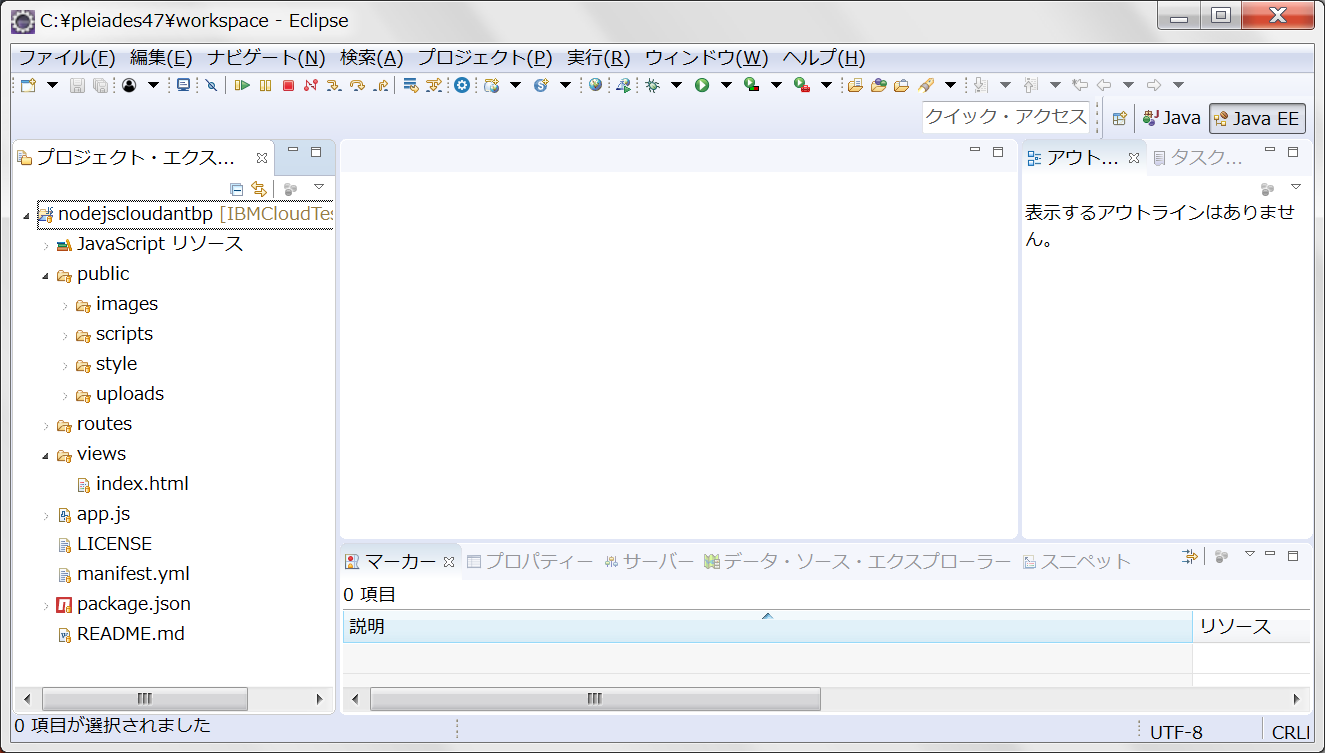This screenshot has height=753, width=1325.
Task: Select README.md in the tree
Action: tap(130, 634)
